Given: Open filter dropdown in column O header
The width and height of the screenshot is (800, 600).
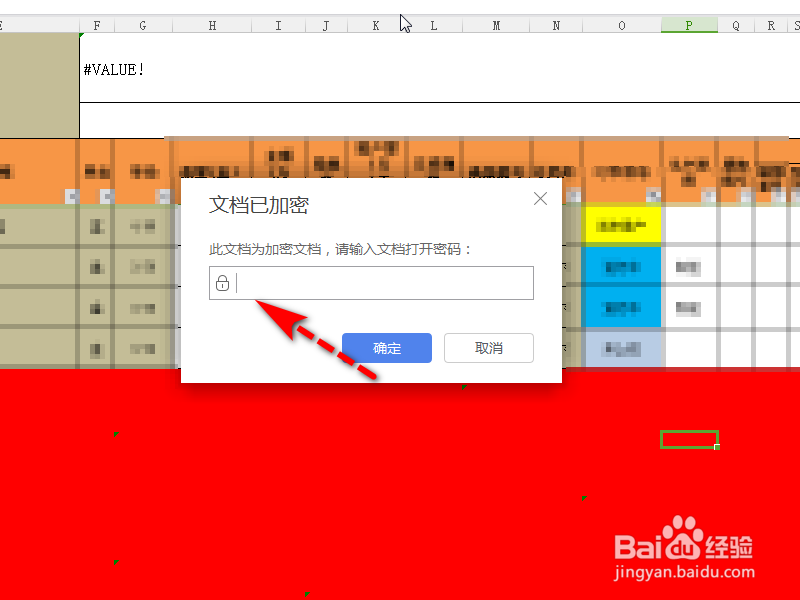Looking at the screenshot, I should tap(653, 195).
